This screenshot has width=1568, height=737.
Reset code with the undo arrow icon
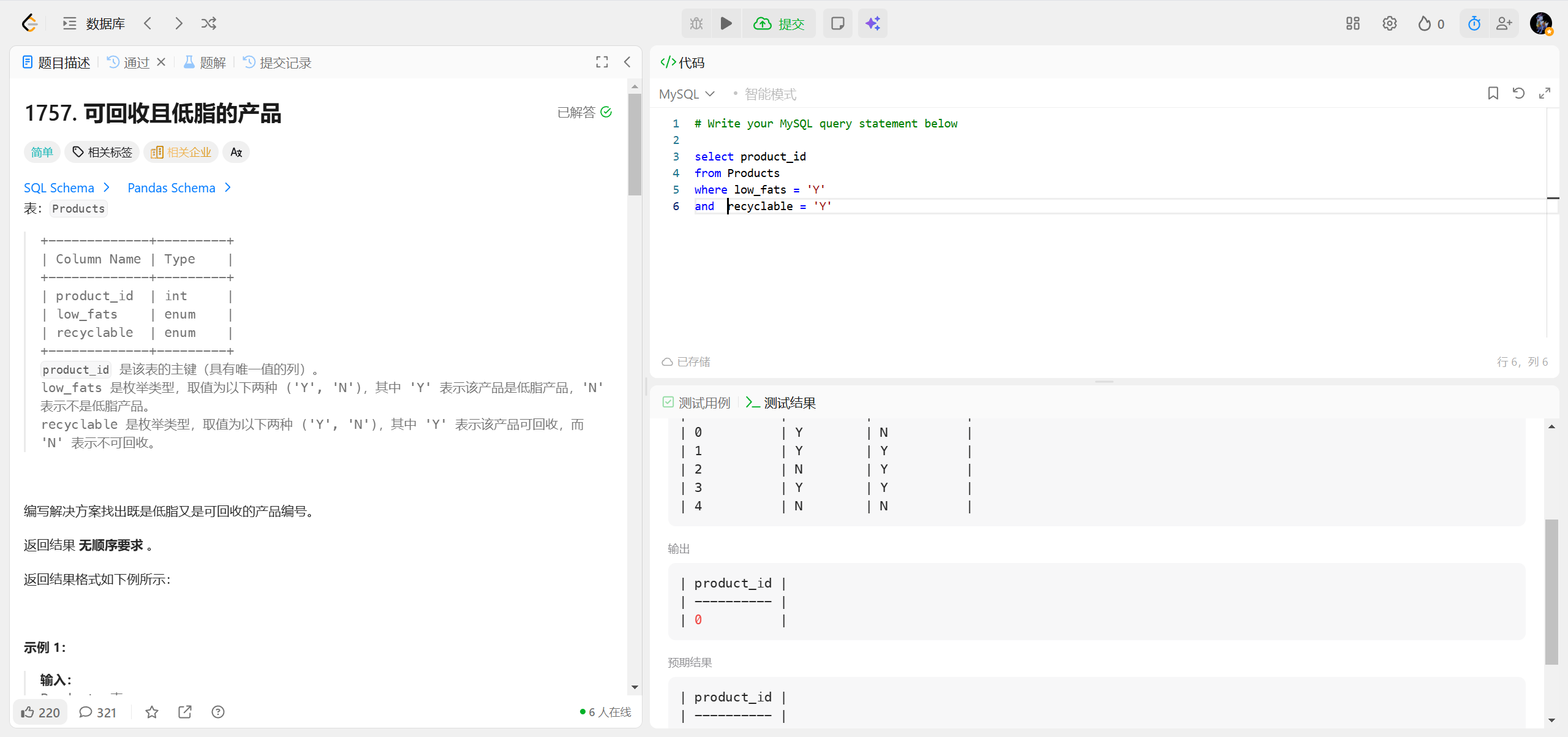pos(1518,93)
